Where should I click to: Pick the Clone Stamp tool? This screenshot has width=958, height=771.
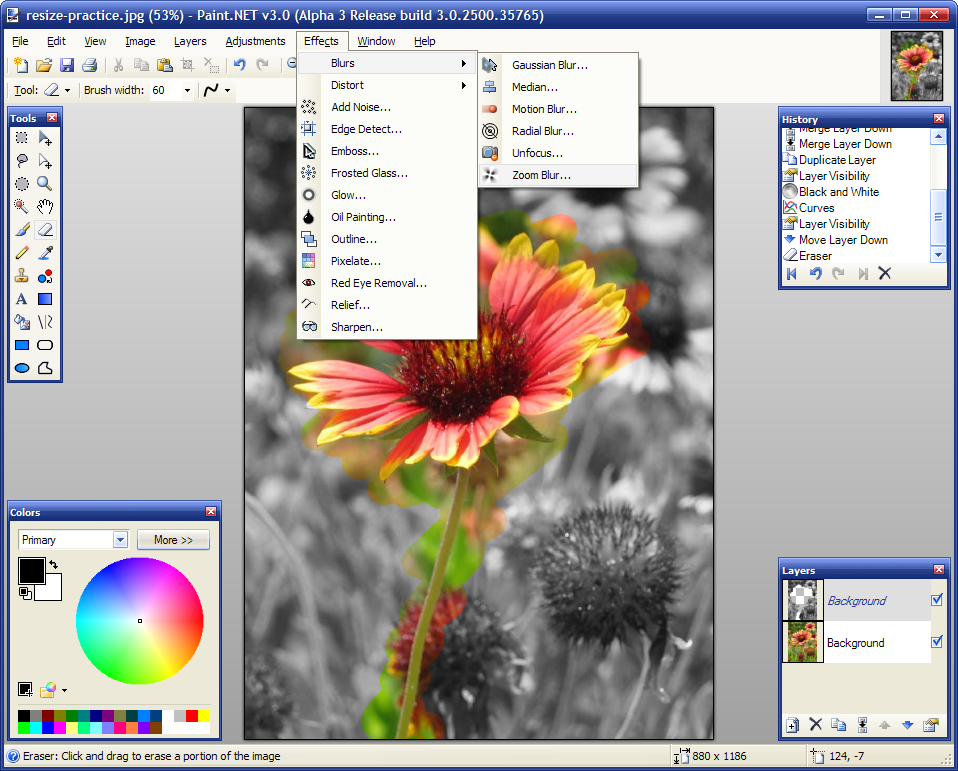point(21,276)
